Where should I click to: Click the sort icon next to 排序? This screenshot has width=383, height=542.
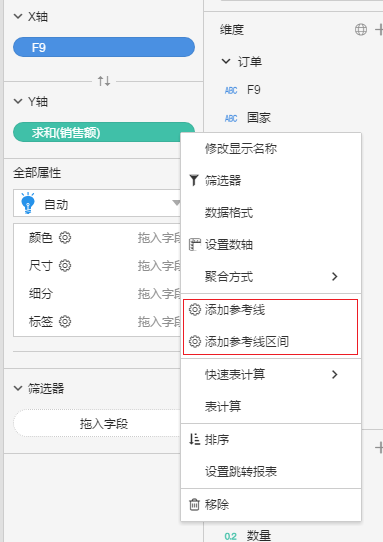coord(194,439)
